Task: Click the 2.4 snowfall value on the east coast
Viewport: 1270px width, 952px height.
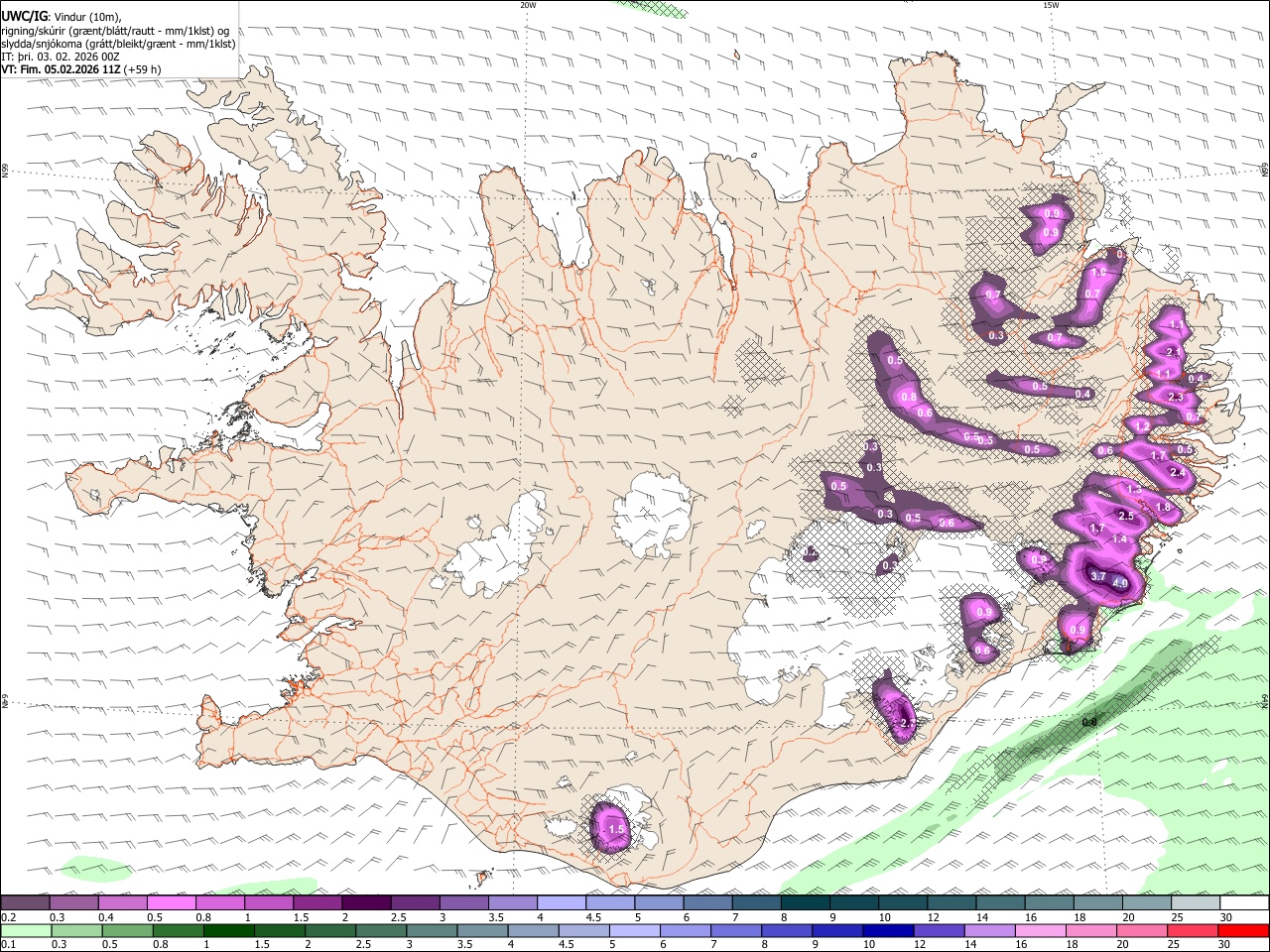Action: pyautogui.click(x=1178, y=472)
